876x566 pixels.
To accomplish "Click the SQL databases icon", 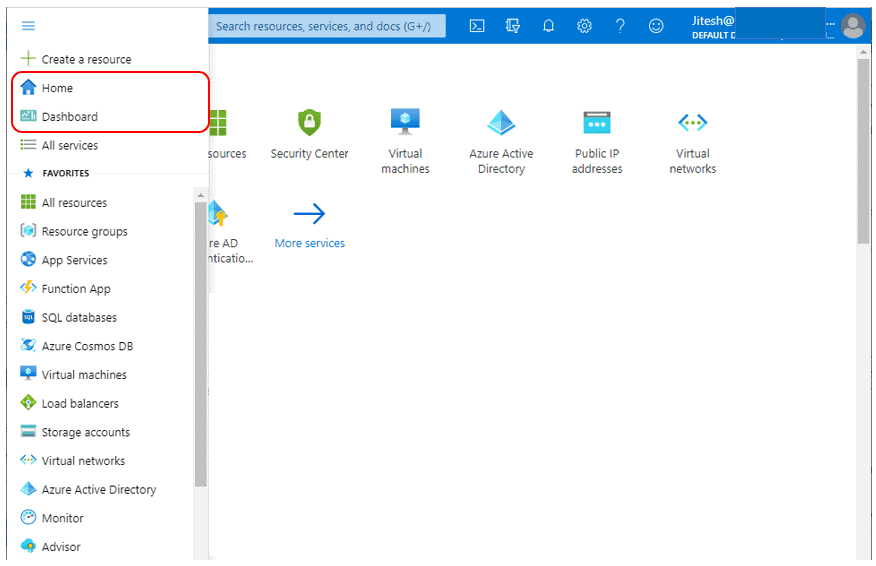I will click(x=28, y=317).
